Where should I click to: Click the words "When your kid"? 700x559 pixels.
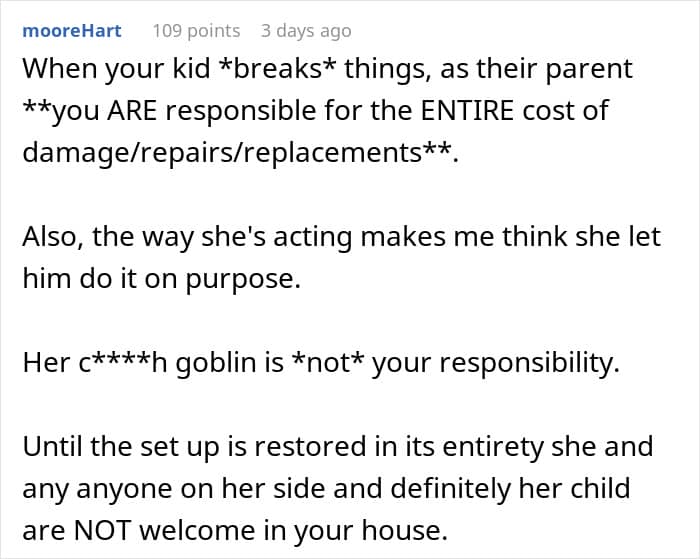pos(116,69)
